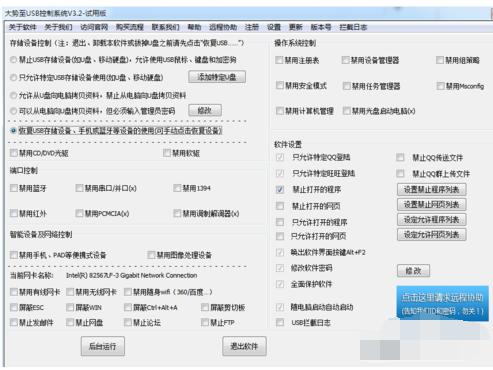Click the 后台运行 button
The image size is (493, 370).
tap(103, 346)
